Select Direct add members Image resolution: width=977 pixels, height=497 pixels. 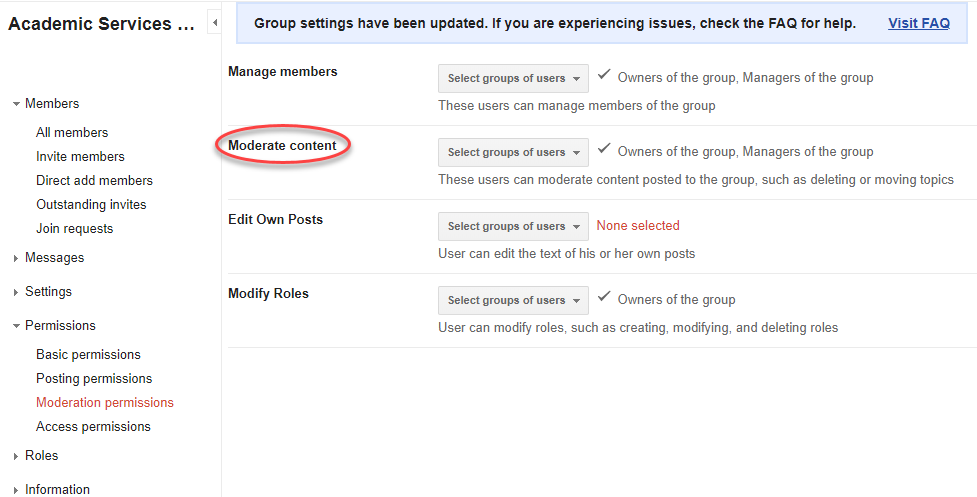click(94, 180)
